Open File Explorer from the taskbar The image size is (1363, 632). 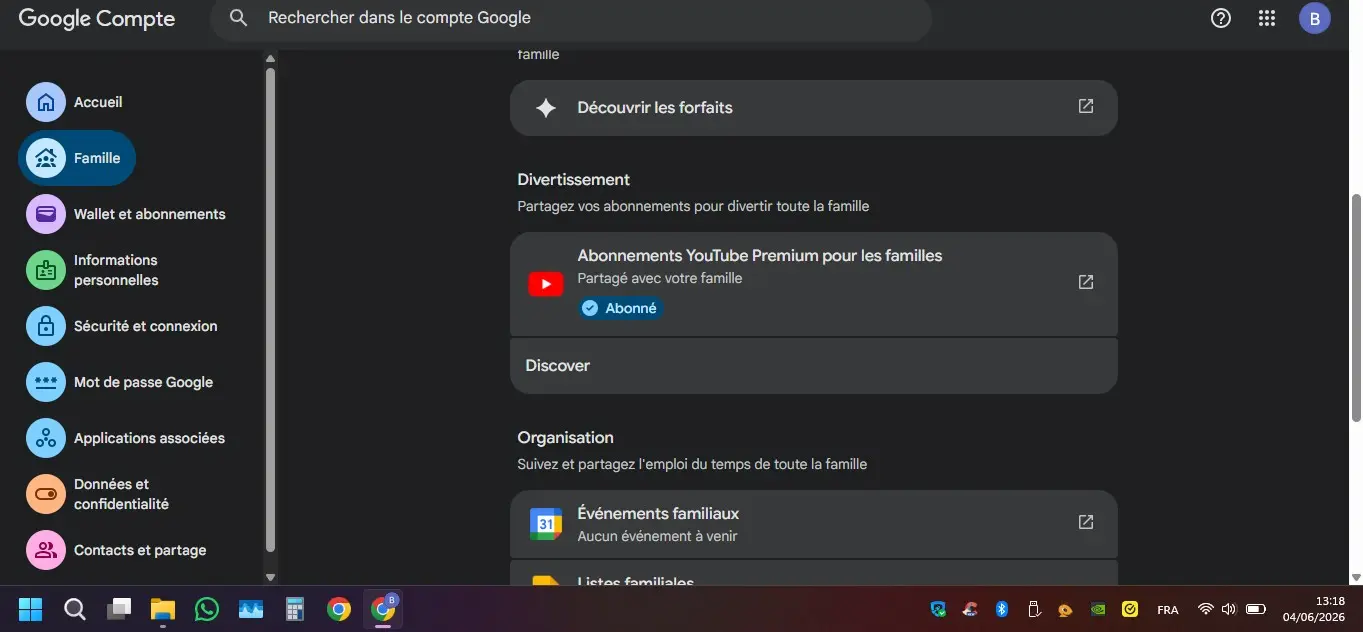[x=163, y=609]
